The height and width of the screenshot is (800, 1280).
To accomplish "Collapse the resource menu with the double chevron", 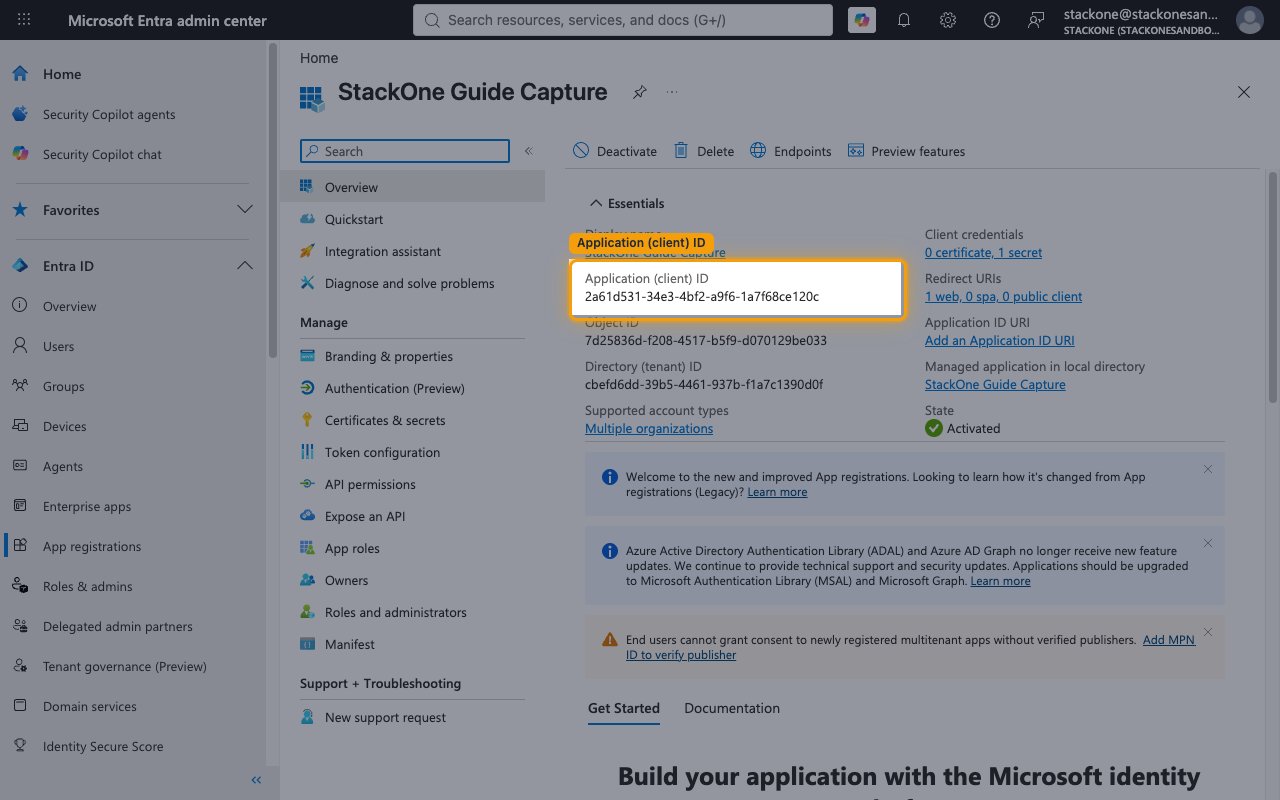I will (x=528, y=151).
